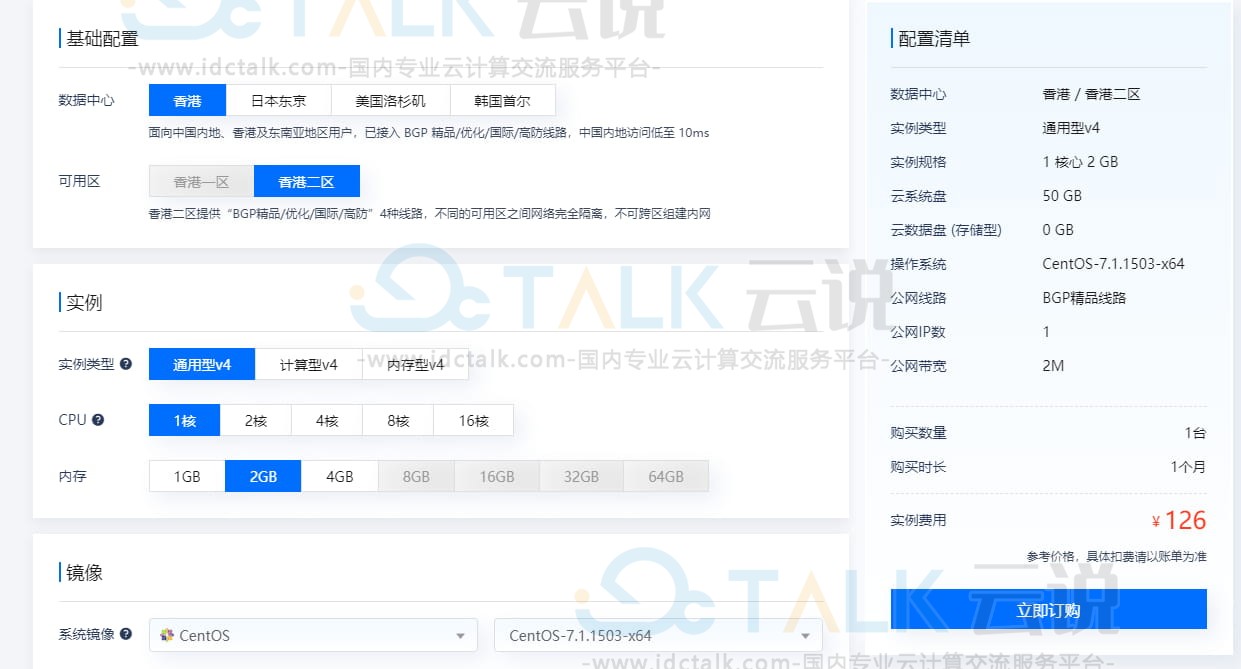The width and height of the screenshot is (1241, 669).
Task: Open the CPU help question-mark icon
Action: click(x=98, y=420)
